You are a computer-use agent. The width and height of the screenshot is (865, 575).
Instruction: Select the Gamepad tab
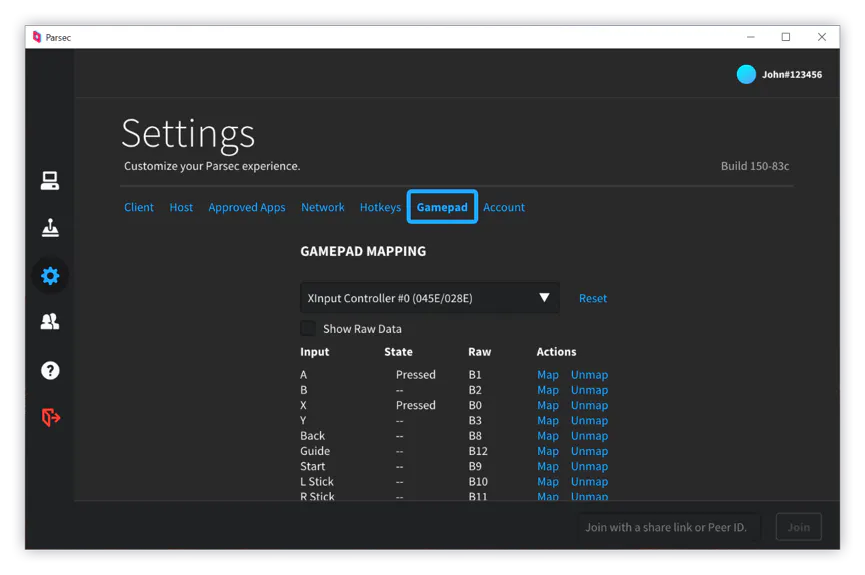coord(442,207)
